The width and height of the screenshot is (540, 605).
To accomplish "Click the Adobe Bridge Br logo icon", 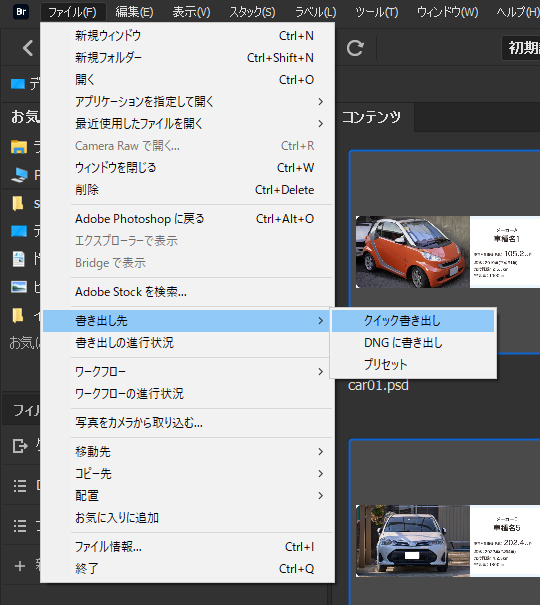I will pyautogui.click(x=21, y=12).
